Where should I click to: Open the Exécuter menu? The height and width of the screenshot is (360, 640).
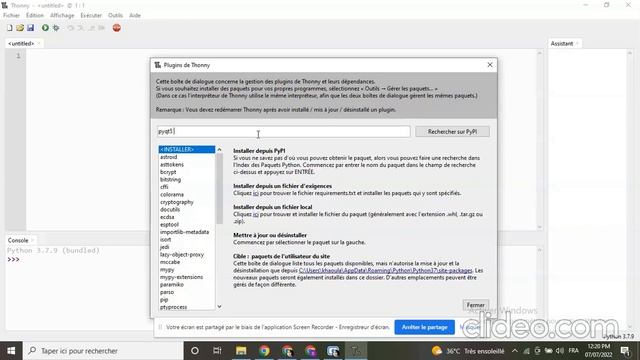click(x=91, y=16)
